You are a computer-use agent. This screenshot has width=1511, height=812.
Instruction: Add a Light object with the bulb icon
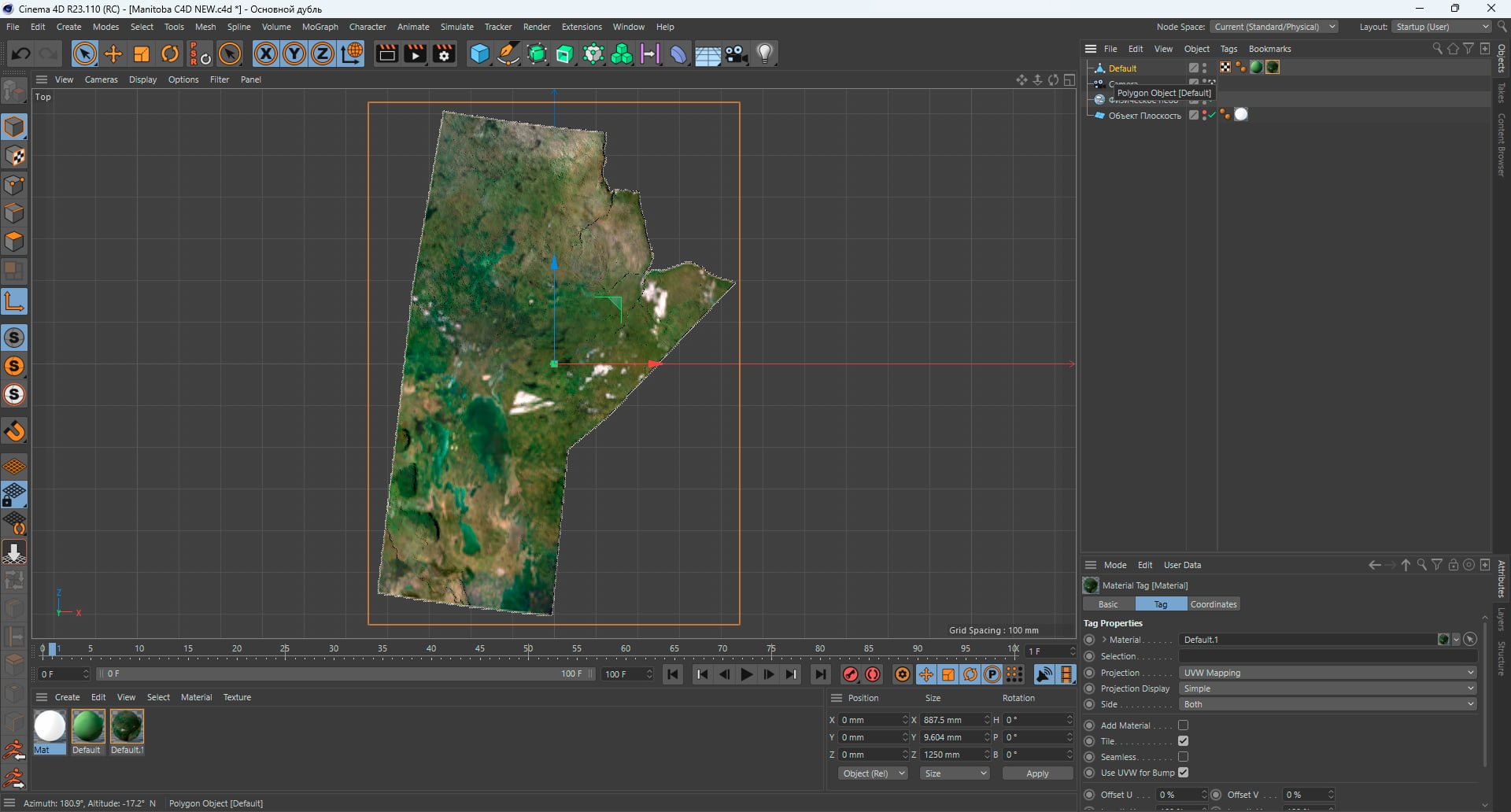[x=765, y=54]
